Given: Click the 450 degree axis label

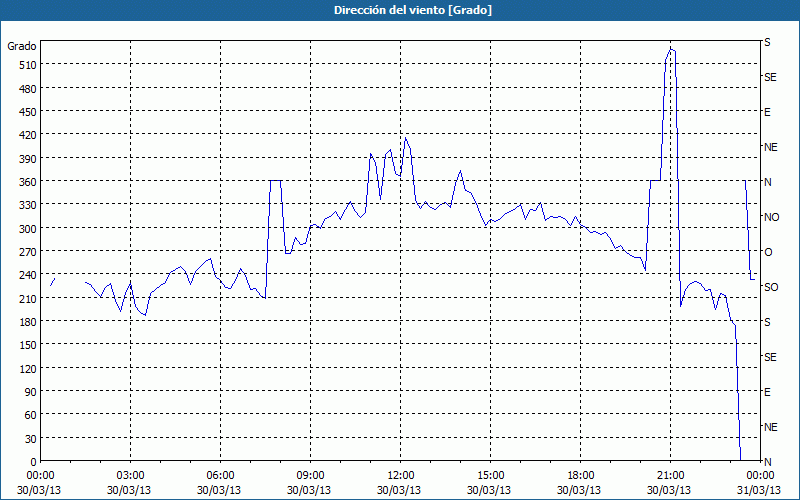Looking at the screenshot, I should tap(28, 112).
